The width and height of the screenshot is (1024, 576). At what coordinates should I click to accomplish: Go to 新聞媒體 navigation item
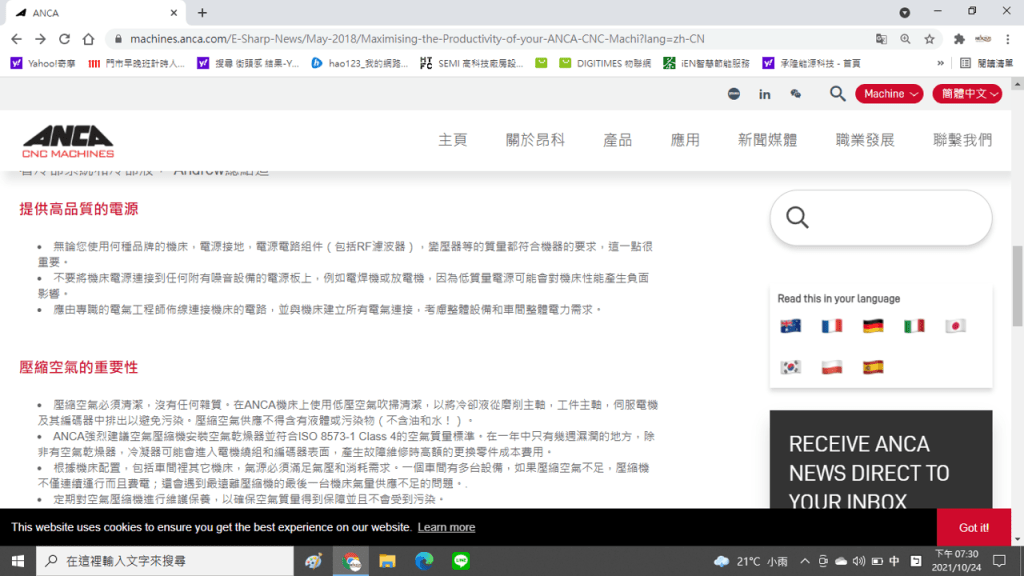[767, 140]
